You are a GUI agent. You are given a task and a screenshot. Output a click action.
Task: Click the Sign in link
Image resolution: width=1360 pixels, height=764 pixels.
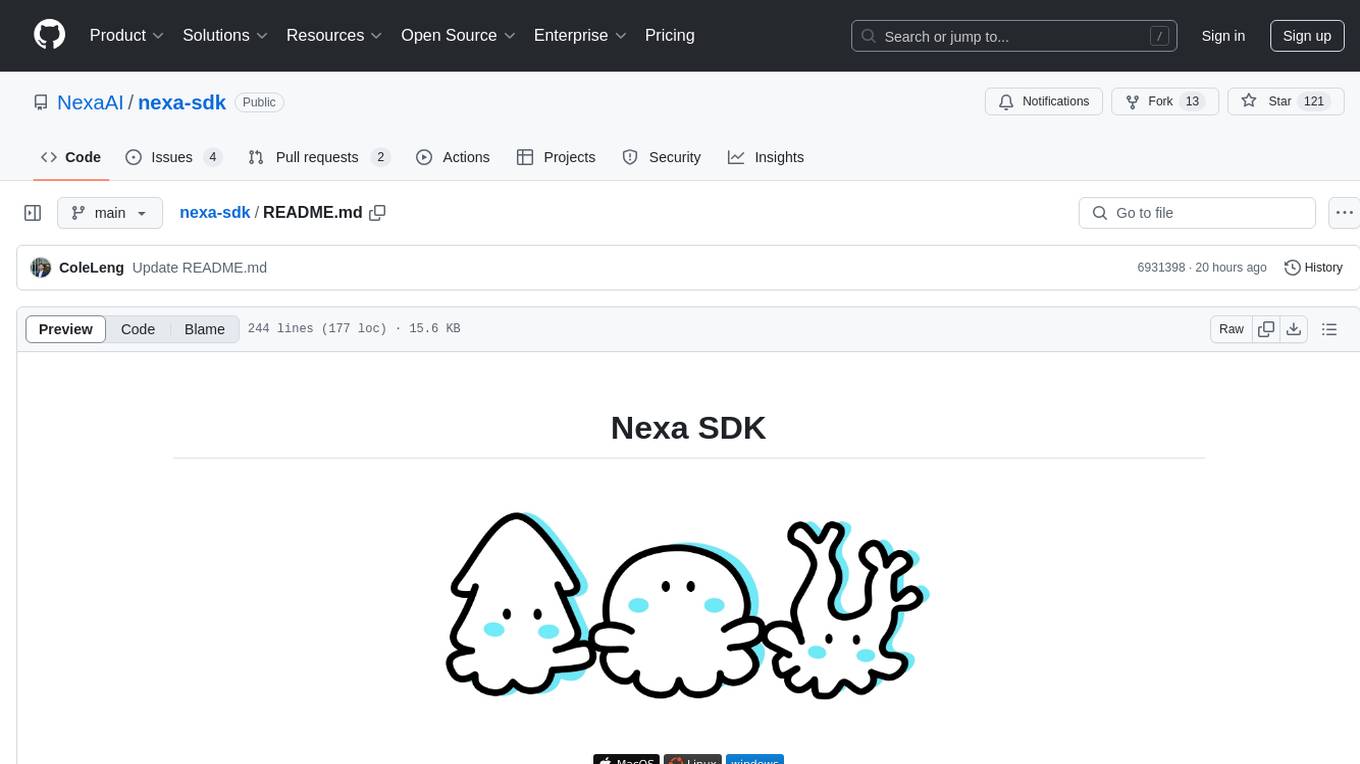point(1223,36)
